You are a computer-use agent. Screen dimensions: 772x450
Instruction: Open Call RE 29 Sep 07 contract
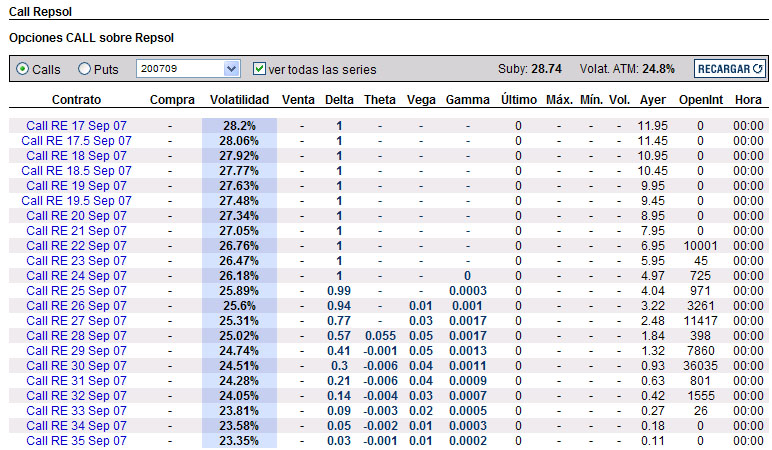pos(76,351)
